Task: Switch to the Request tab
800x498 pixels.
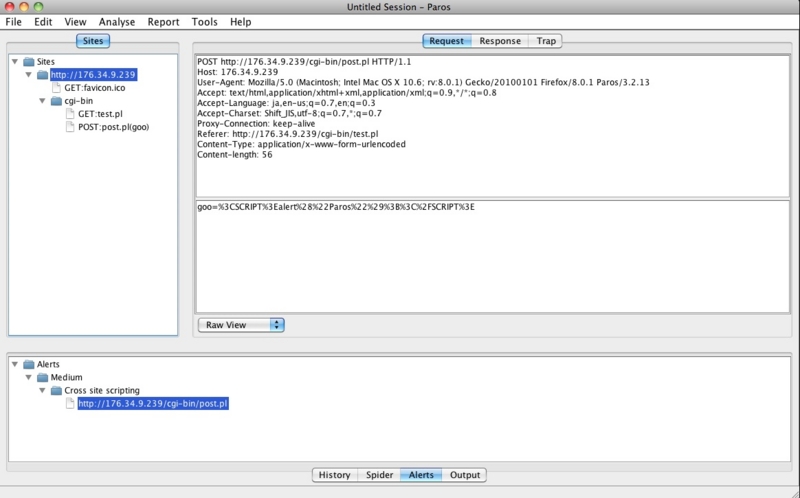Action: coord(446,41)
